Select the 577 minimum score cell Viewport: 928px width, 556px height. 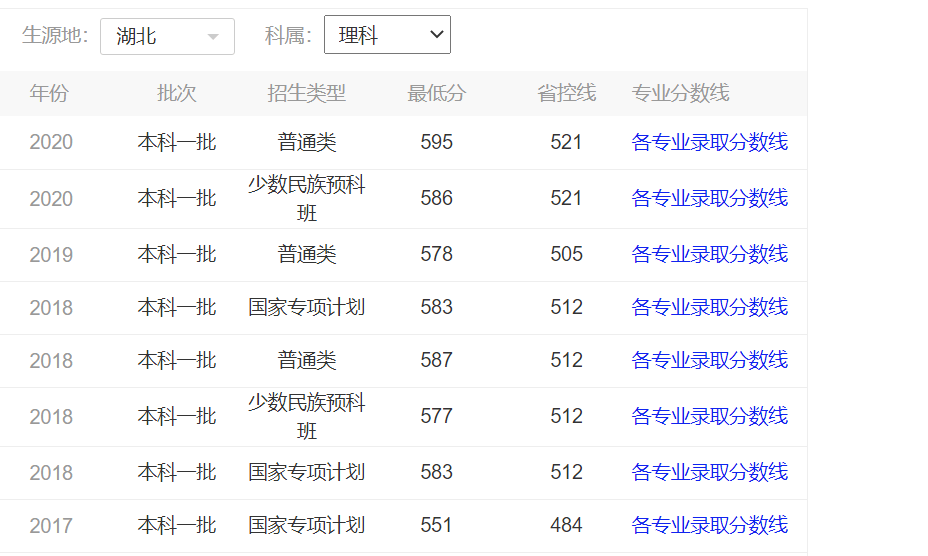[x=437, y=416]
